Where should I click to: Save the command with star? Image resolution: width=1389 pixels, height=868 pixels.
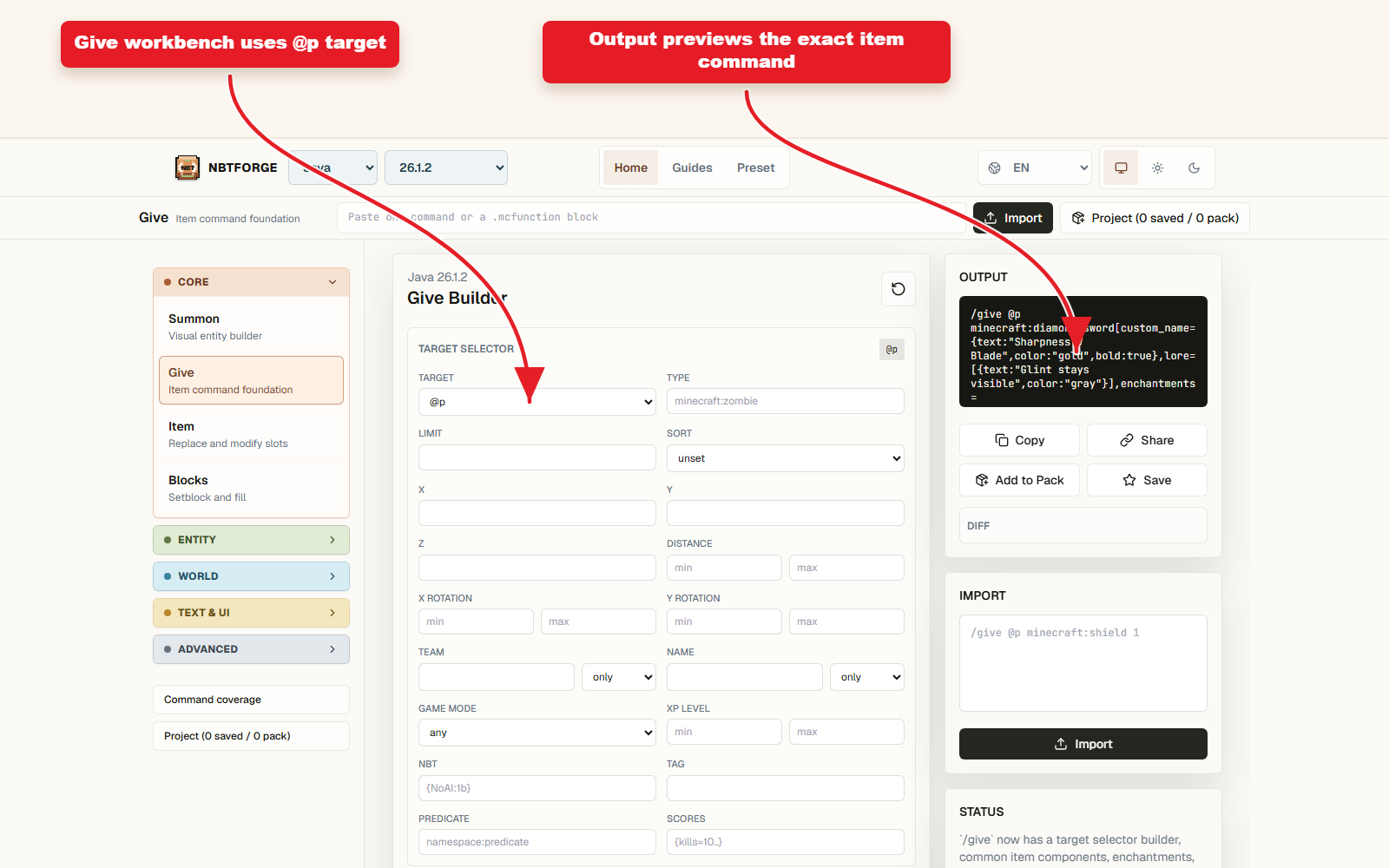[x=1147, y=480]
